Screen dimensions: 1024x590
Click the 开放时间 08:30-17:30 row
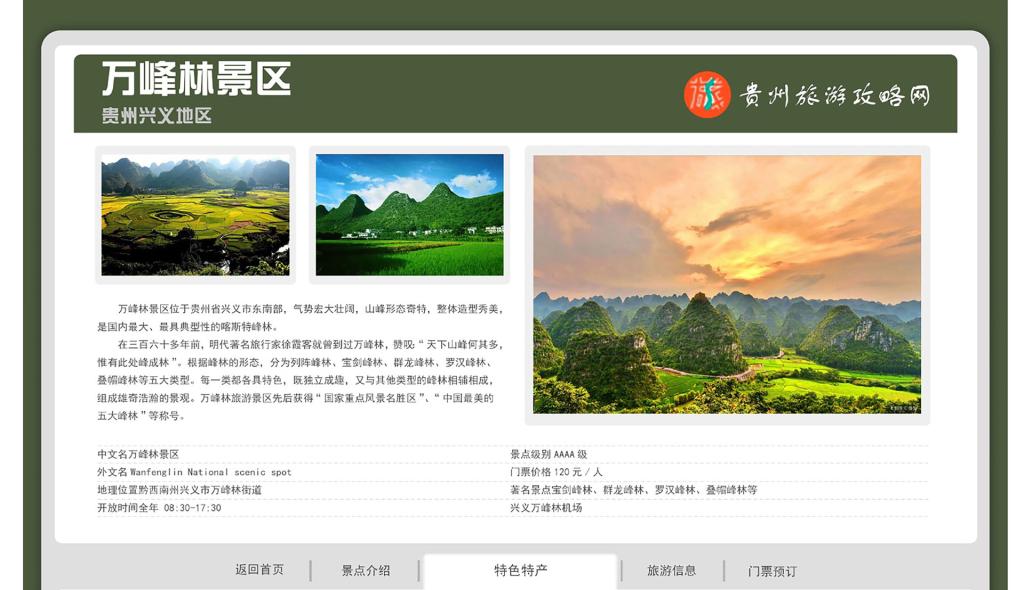pyautogui.click(x=159, y=508)
